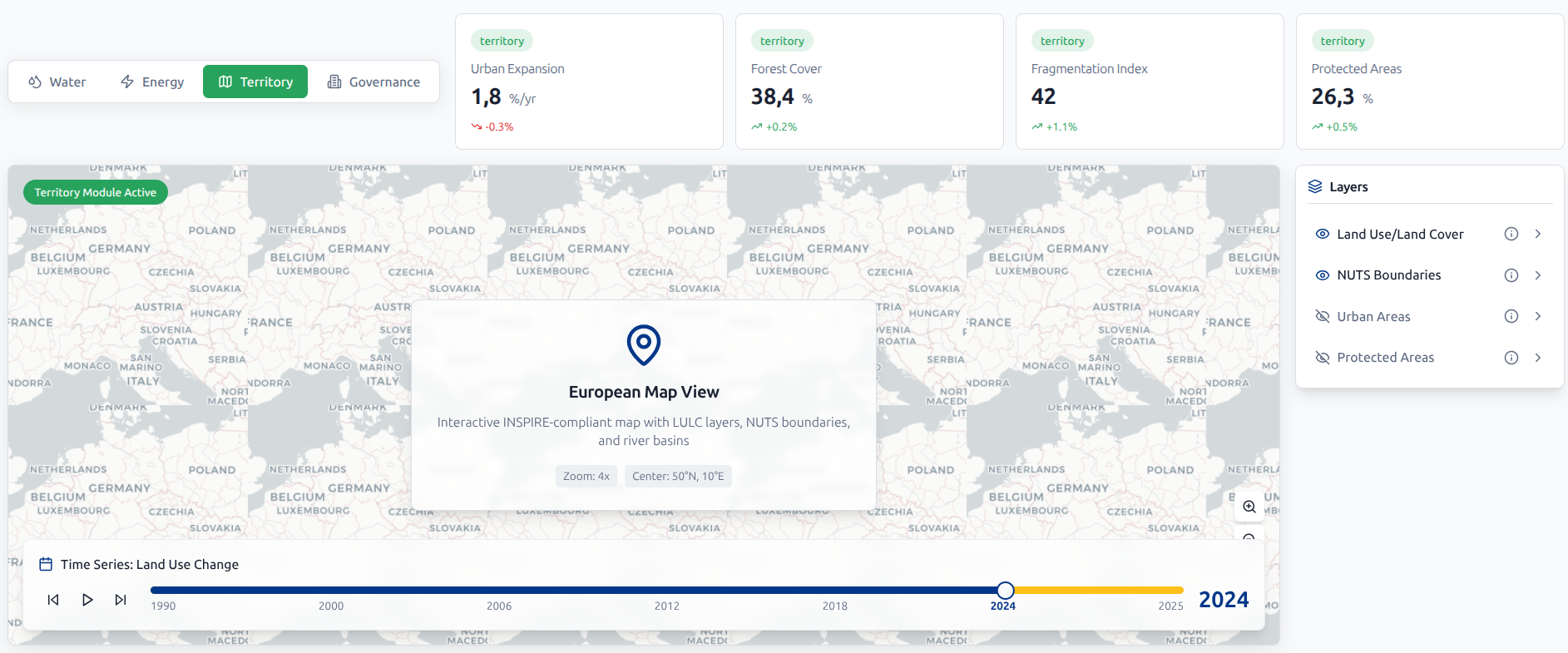Open the Governance tab

tap(373, 82)
